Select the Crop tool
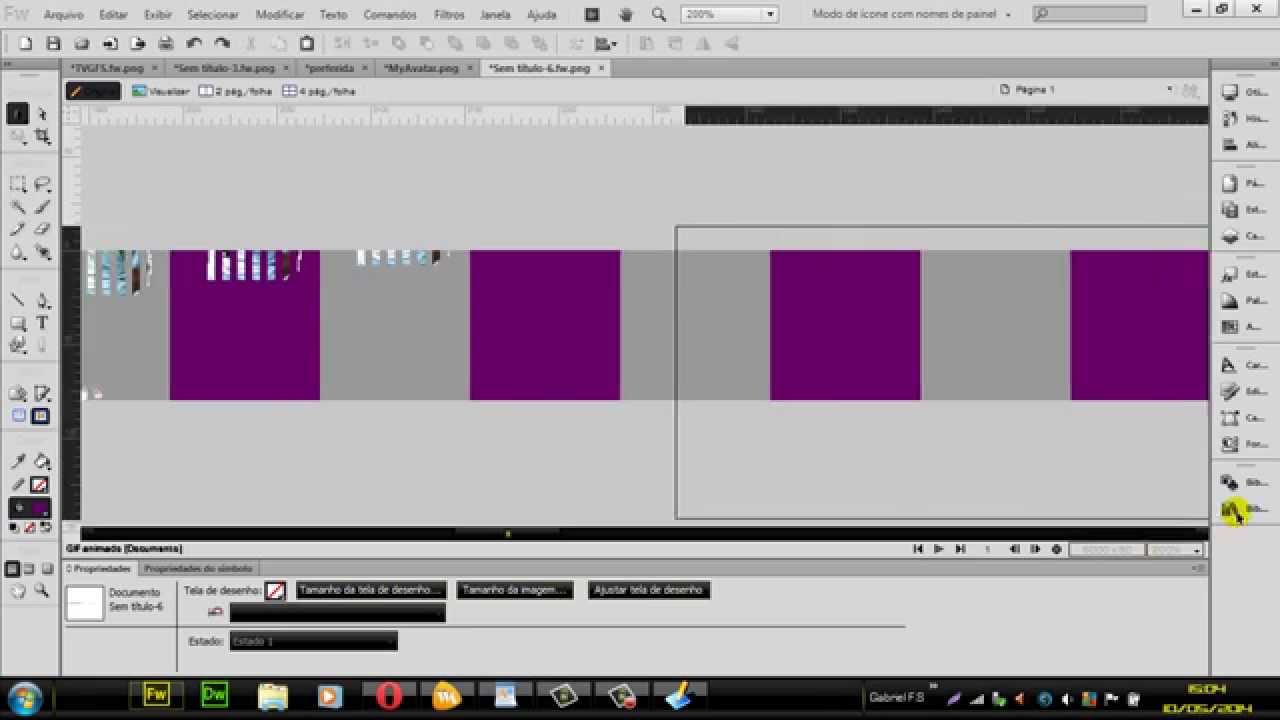The height and width of the screenshot is (720, 1280). point(42,136)
